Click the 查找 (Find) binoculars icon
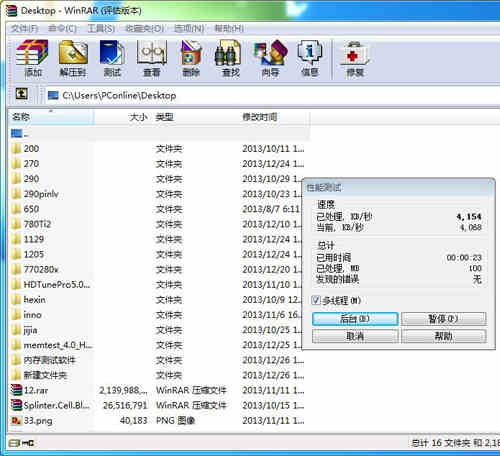Image resolution: width=500 pixels, height=456 pixels. (x=231, y=58)
